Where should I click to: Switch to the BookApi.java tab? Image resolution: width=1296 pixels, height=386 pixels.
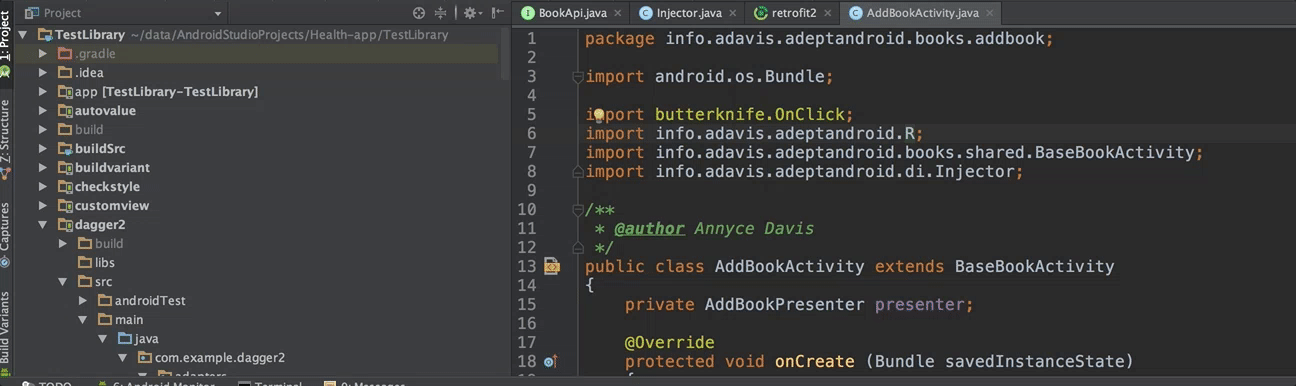click(572, 13)
